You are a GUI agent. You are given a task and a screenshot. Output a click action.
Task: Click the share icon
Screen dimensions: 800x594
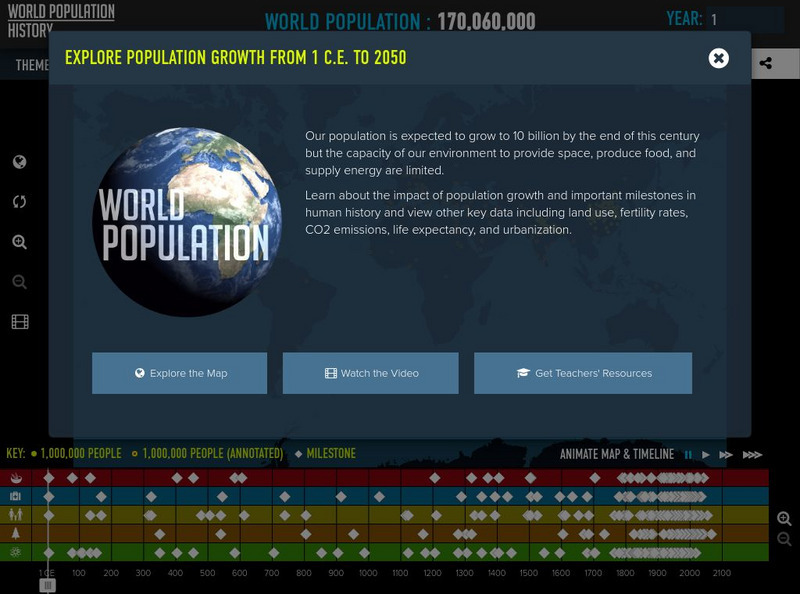765,64
